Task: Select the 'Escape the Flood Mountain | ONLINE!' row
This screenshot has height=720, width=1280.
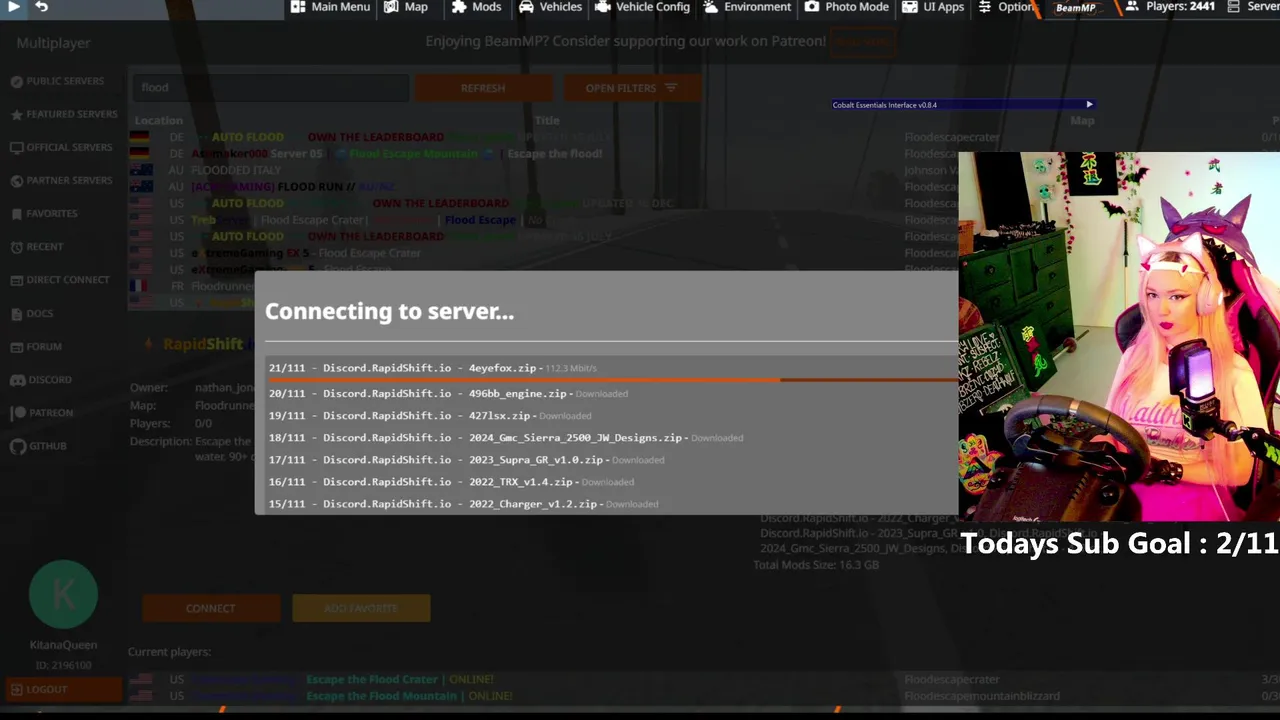Action: pyautogui.click(x=704, y=695)
